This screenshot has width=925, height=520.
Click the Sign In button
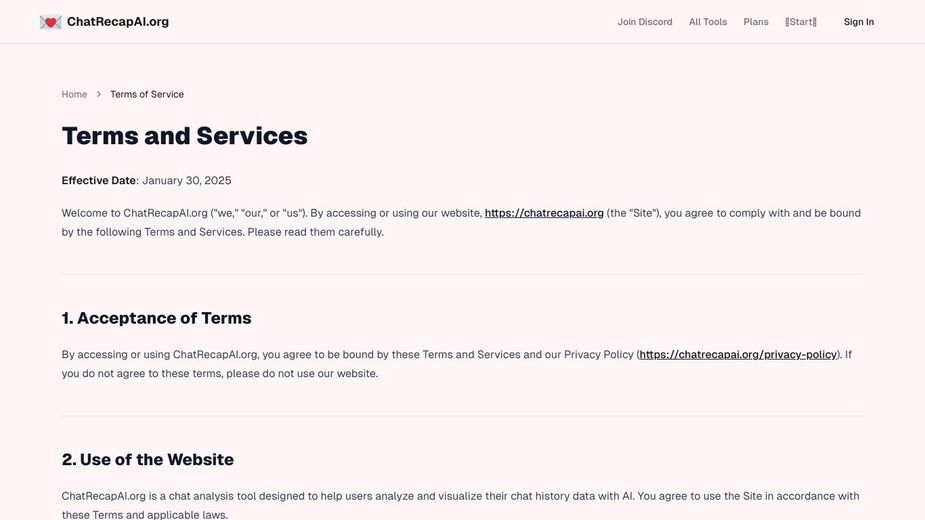(858, 22)
